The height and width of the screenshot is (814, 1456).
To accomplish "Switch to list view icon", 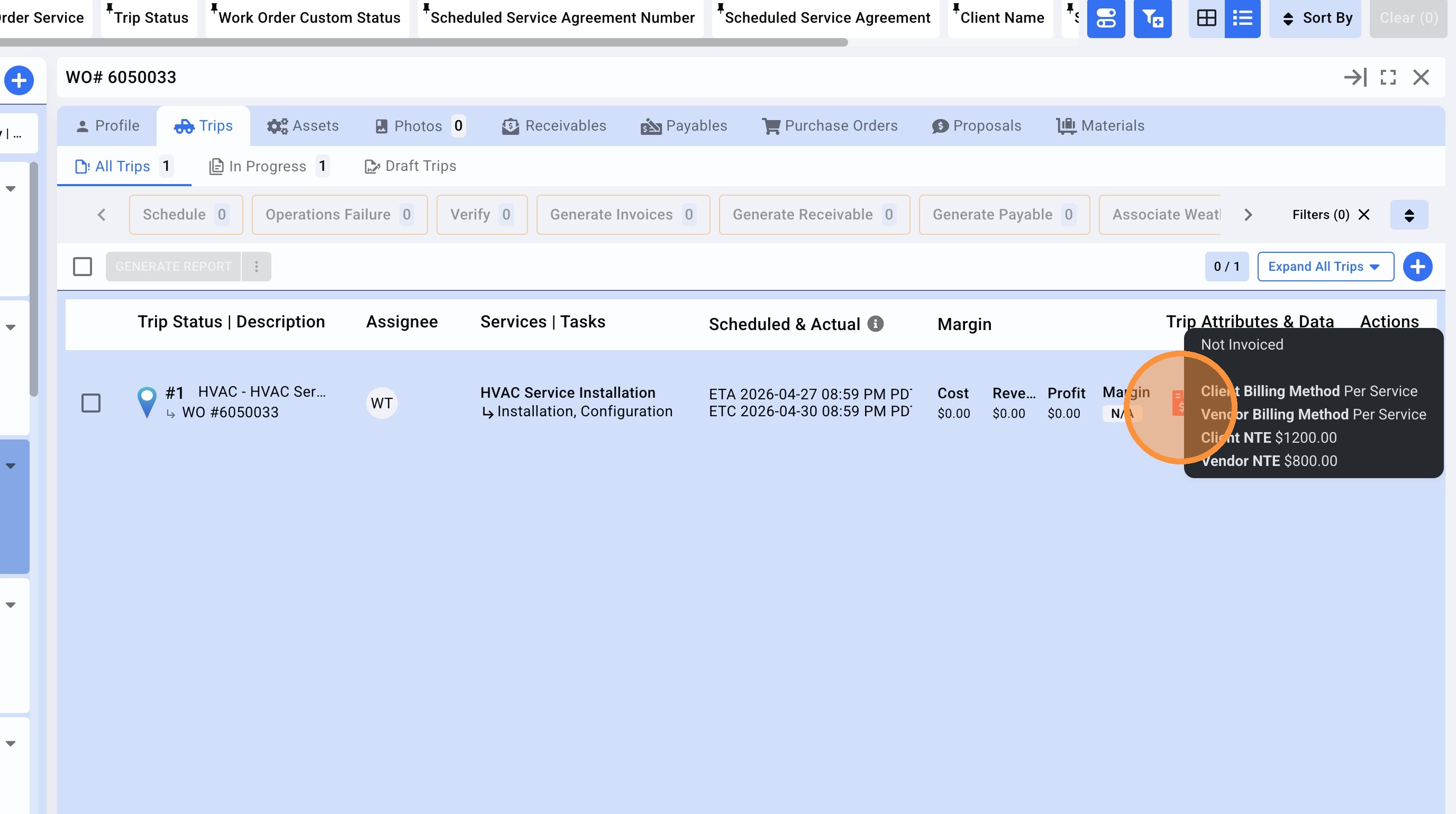I will click(1242, 19).
